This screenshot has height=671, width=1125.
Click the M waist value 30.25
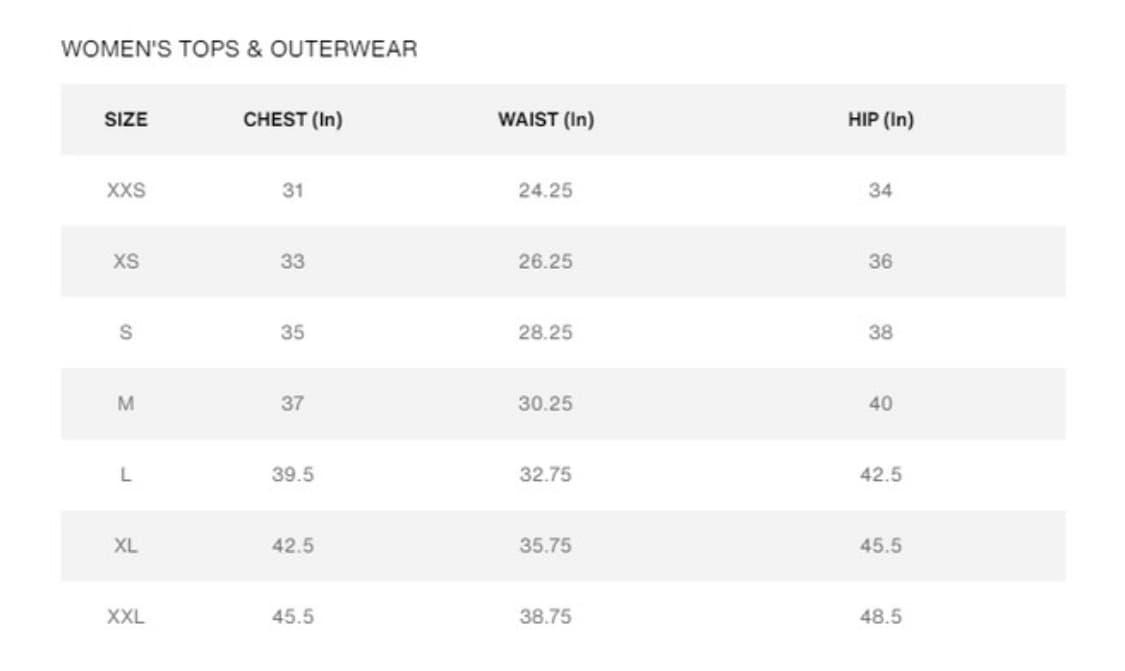pos(545,404)
